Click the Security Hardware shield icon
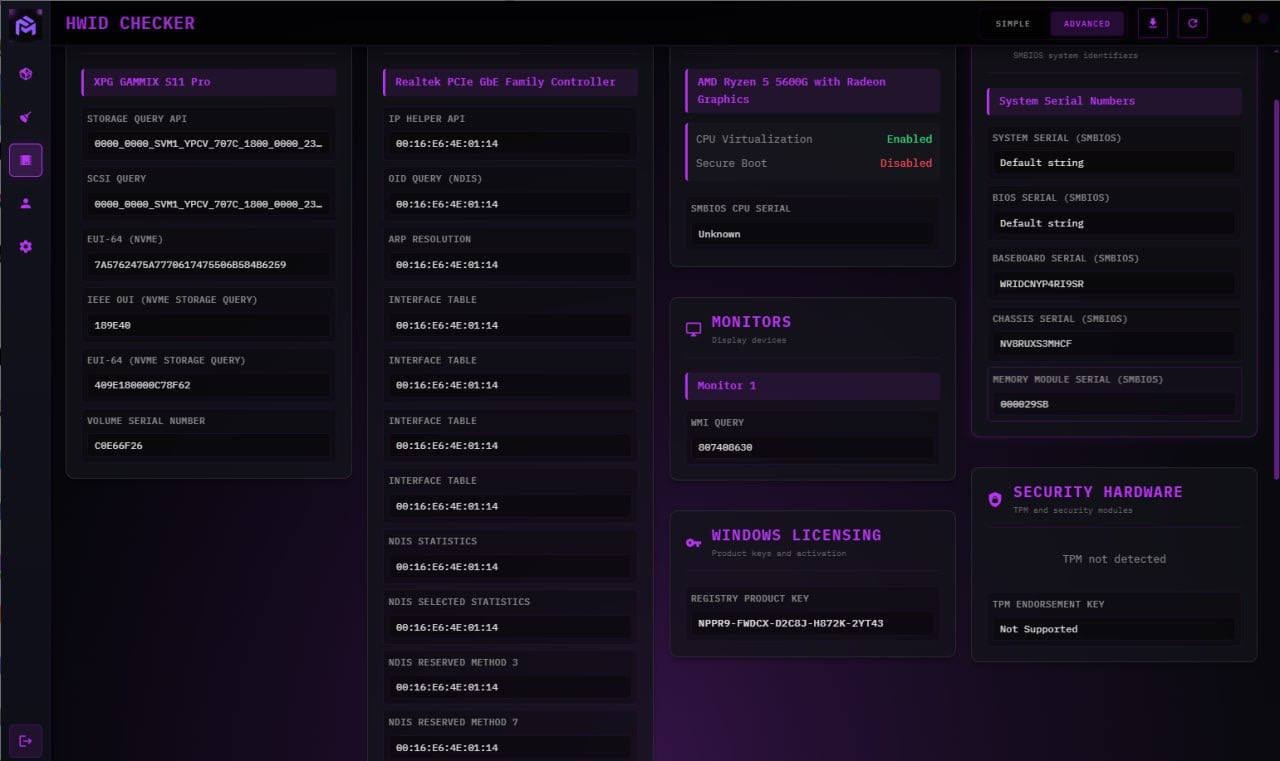1280x761 pixels. [x=994, y=498]
